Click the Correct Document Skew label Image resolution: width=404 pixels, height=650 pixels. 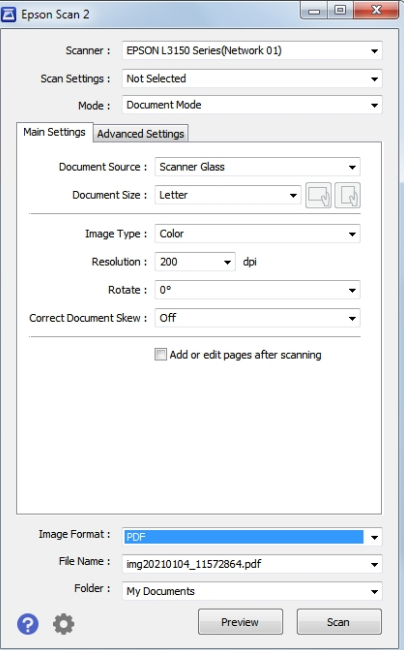tap(88, 318)
